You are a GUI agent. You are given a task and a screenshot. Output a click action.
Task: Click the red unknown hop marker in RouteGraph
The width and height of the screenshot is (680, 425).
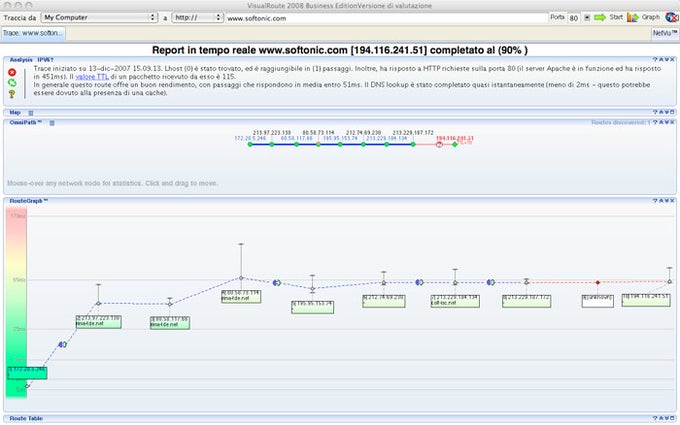pyautogui.click(x=598, y=282)
